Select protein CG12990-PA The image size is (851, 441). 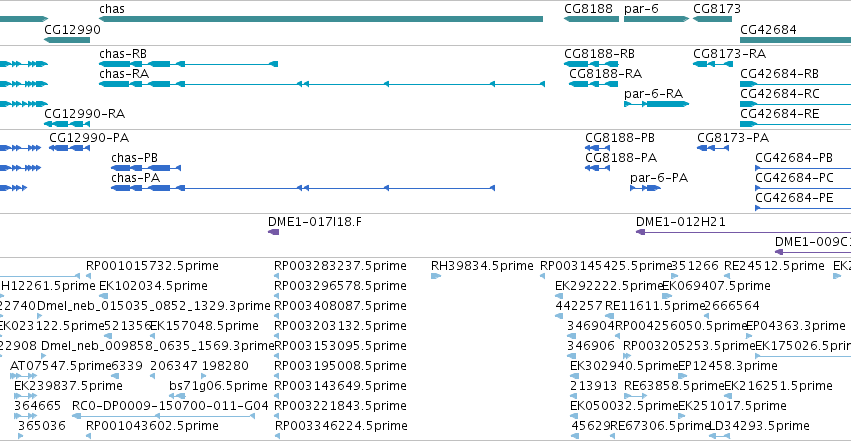[x=89, y=138]
